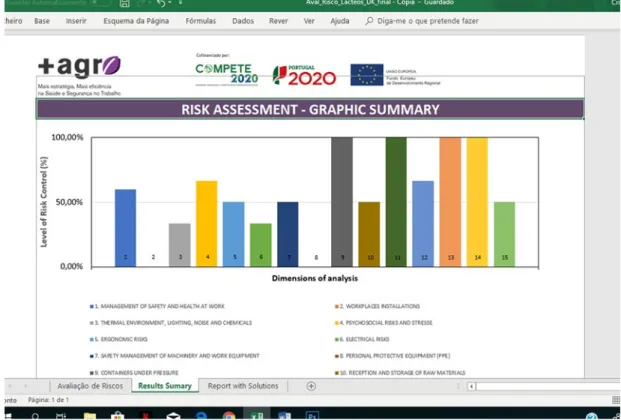Screen dimensions: 621x420
Task: Click the 'Diga-me o que pretende fazer' search box
Action: click(x=428, y=21)
